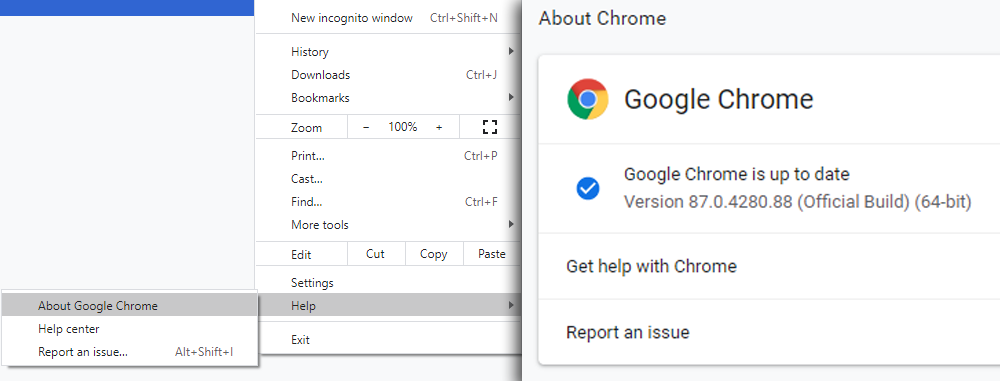Toggle fullscreen with the zoom row icon
Screen dimensions: 1000x381
[490, 127]
